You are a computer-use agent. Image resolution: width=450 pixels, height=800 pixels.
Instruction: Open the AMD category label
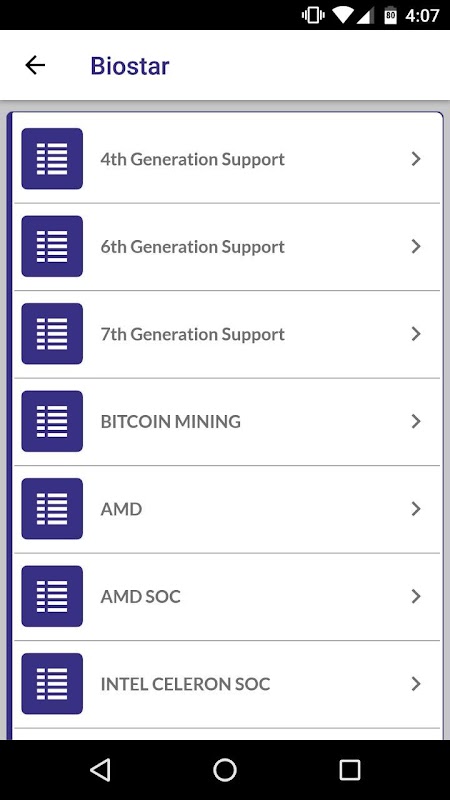pyautogui.click(x=121, y=509)
